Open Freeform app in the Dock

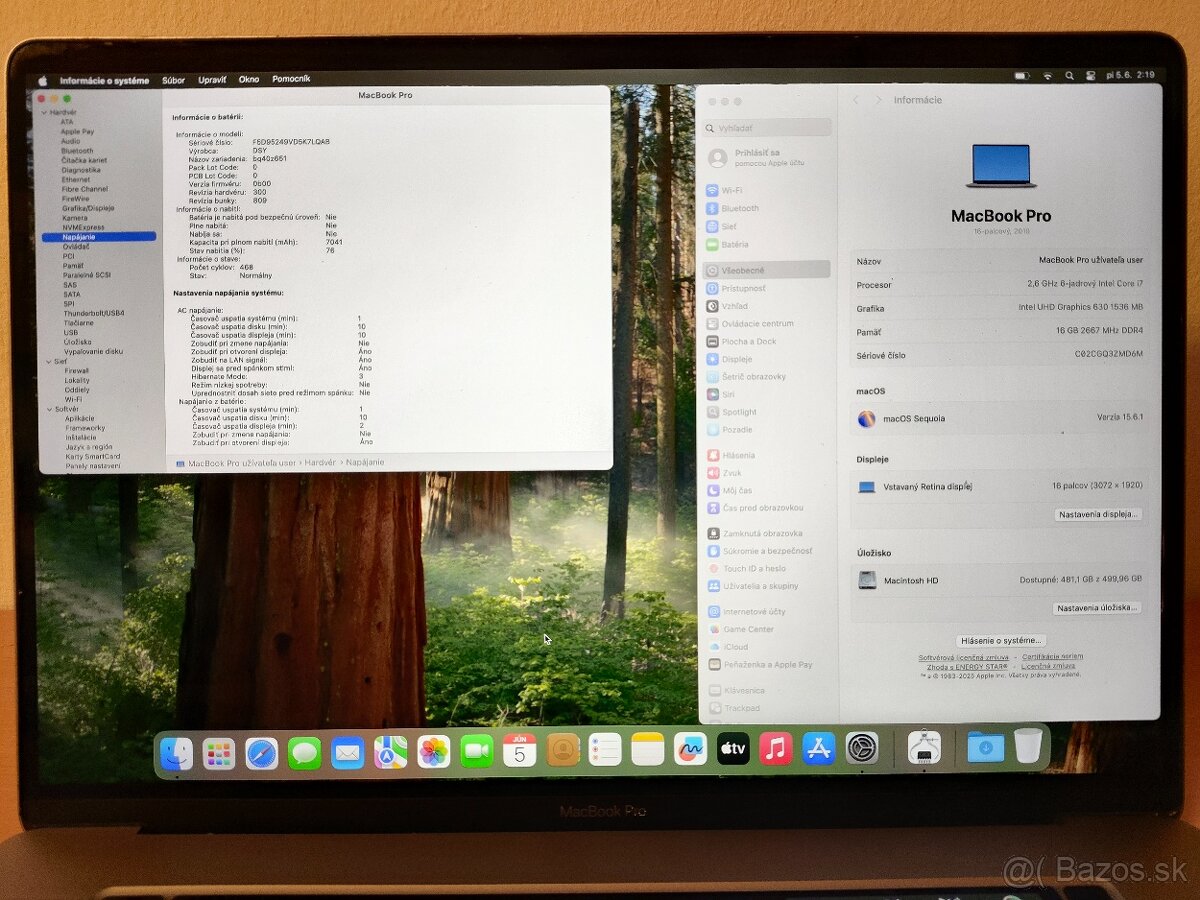[x=691, y=748]
